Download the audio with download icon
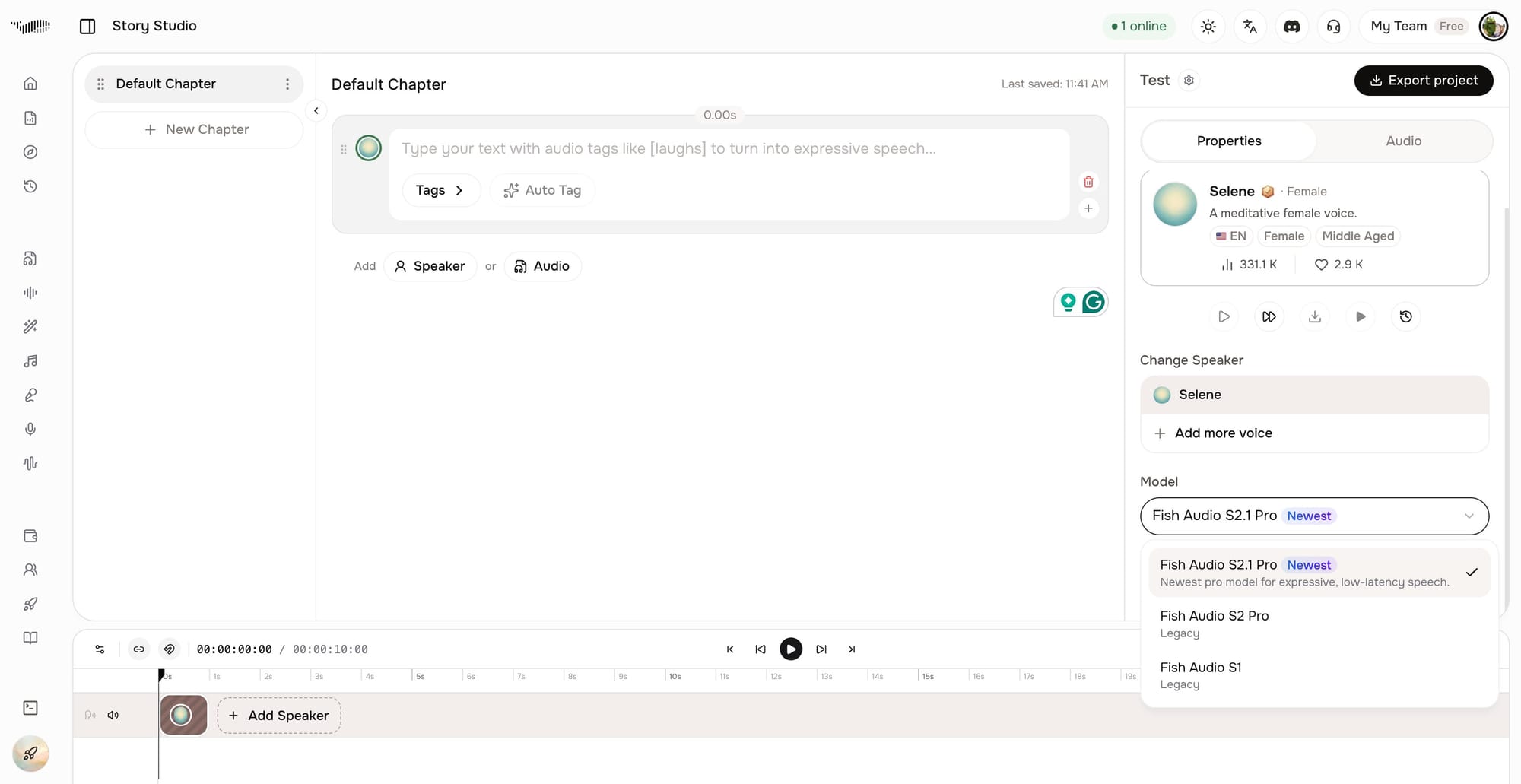The height and width of the screenshot is (784, 1521). (x=1315, y=317)
